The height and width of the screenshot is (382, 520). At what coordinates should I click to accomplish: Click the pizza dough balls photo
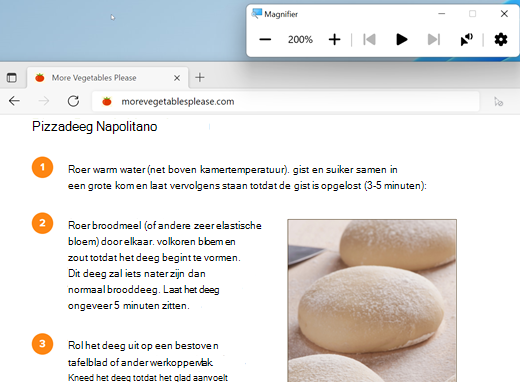click(x=372, y=300)
